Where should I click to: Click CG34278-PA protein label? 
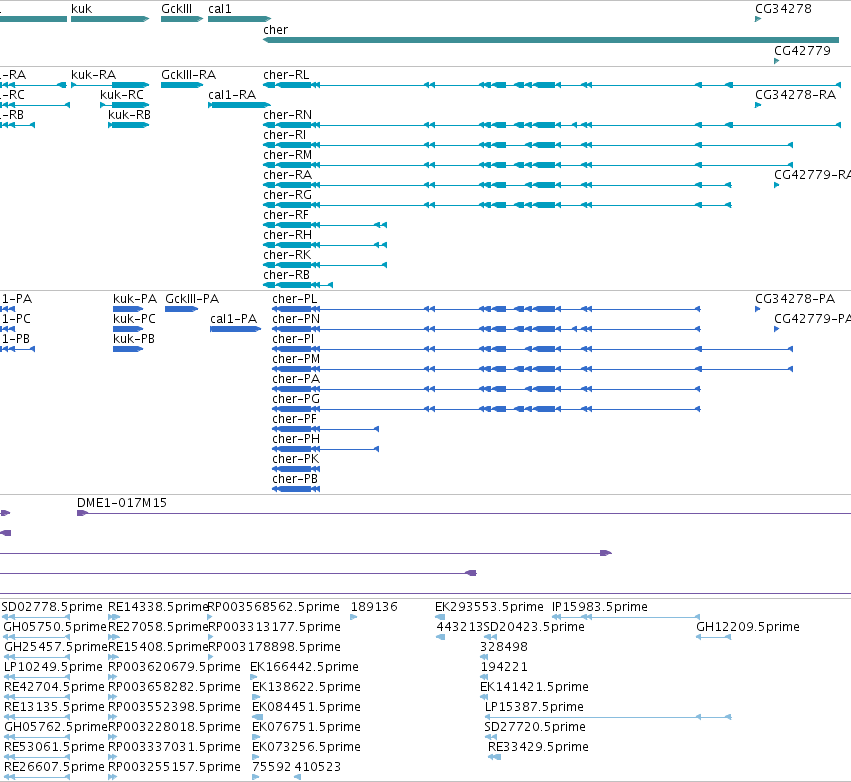795,298
